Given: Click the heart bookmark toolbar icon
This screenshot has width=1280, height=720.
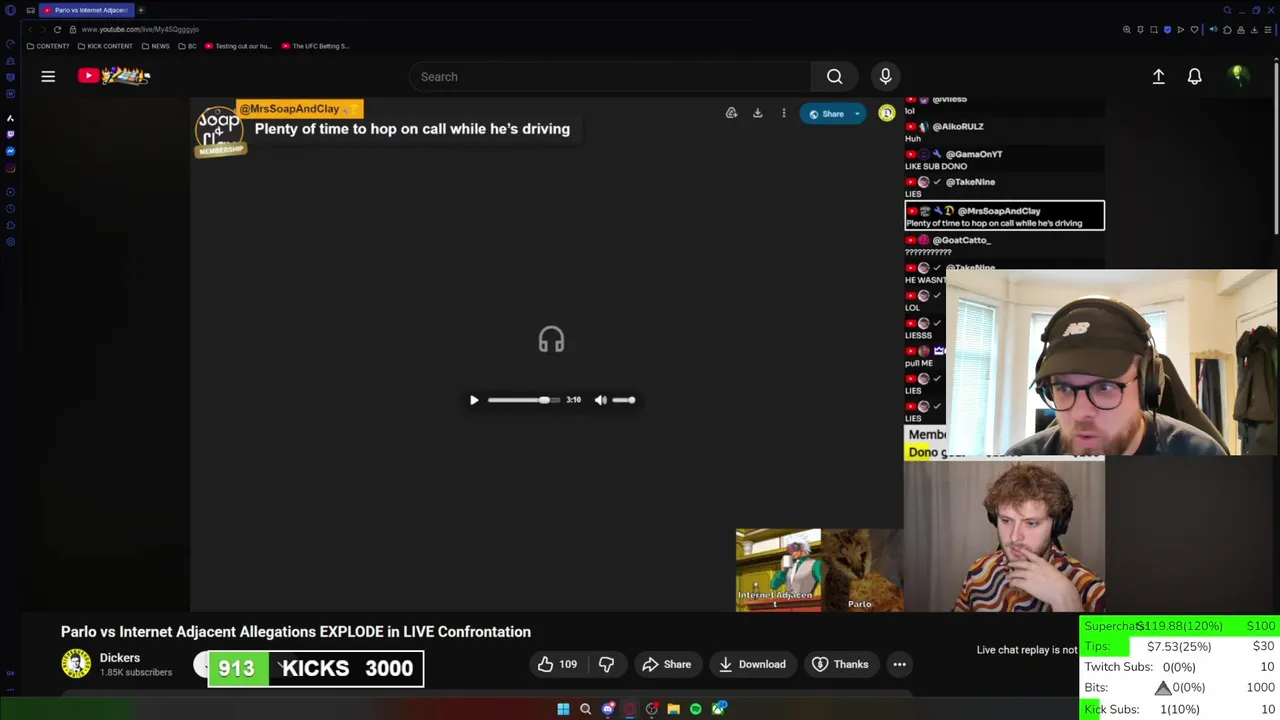Looking at the screenshot, I should [x=1194, y=30].
